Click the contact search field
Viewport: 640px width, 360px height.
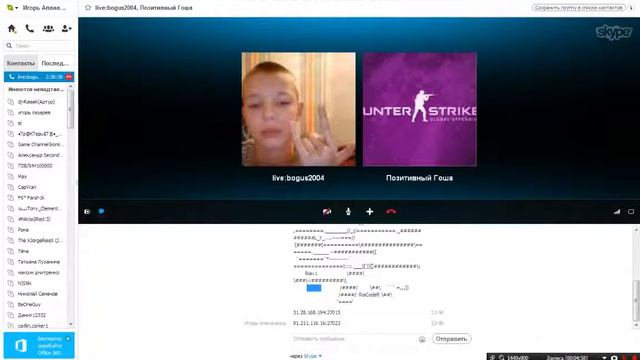point(39,46)
